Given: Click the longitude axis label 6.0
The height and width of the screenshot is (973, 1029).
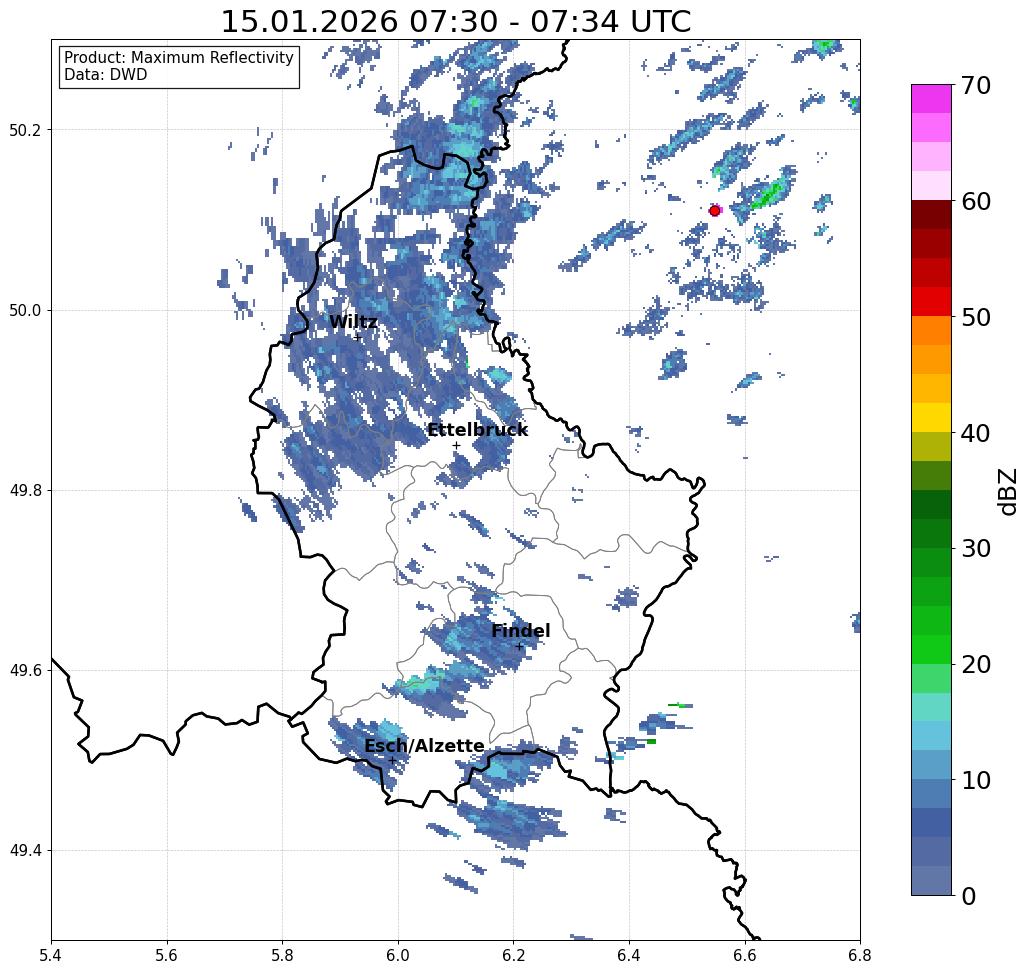Looking at the screenshot, I should [x=398, y=955].
